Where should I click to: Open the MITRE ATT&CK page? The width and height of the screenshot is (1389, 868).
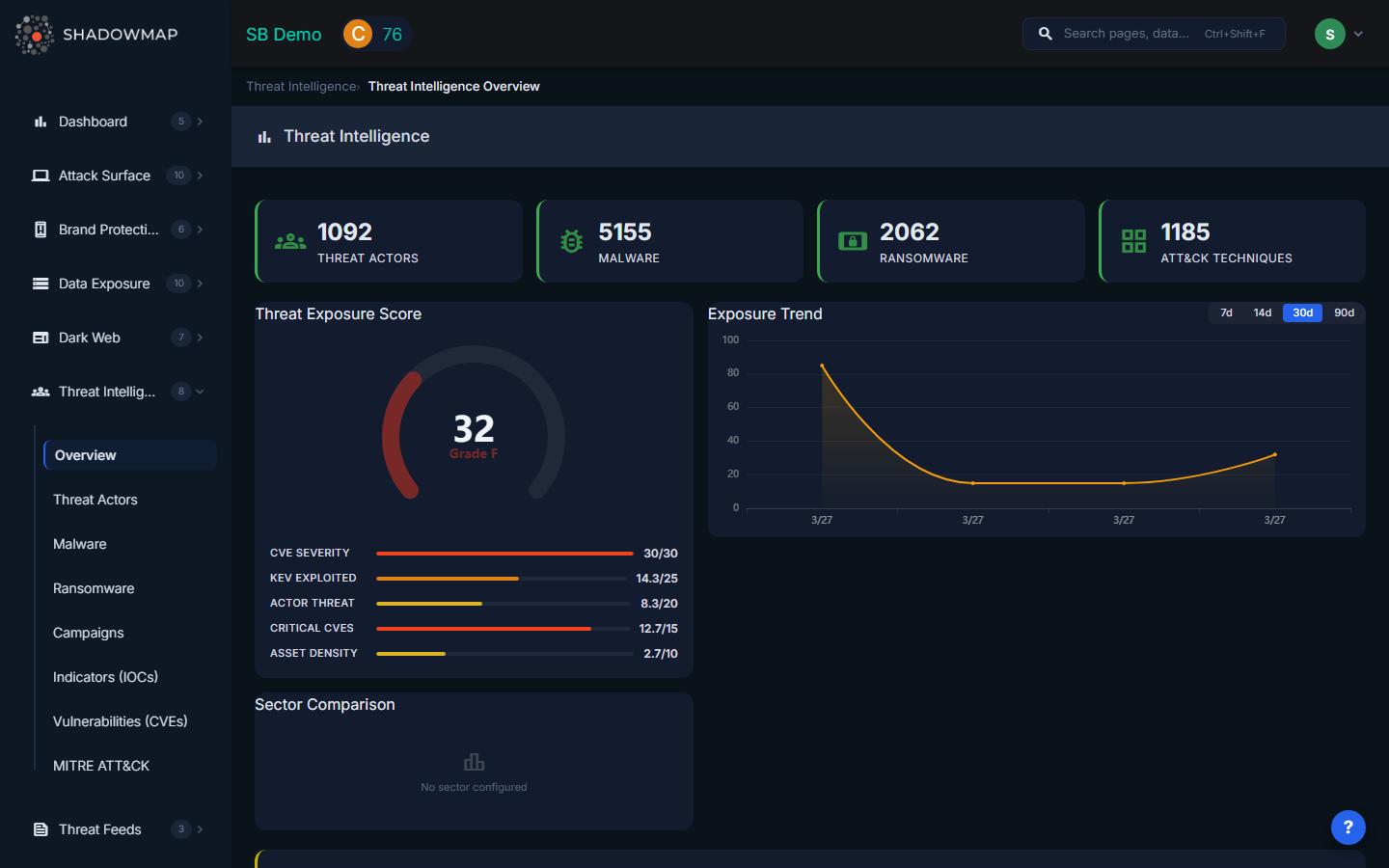100,765
